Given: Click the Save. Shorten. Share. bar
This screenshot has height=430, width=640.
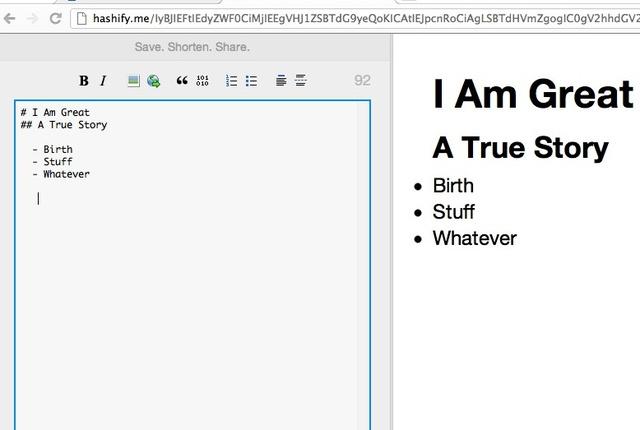Looking at the screenshot, I should (192, 47).
